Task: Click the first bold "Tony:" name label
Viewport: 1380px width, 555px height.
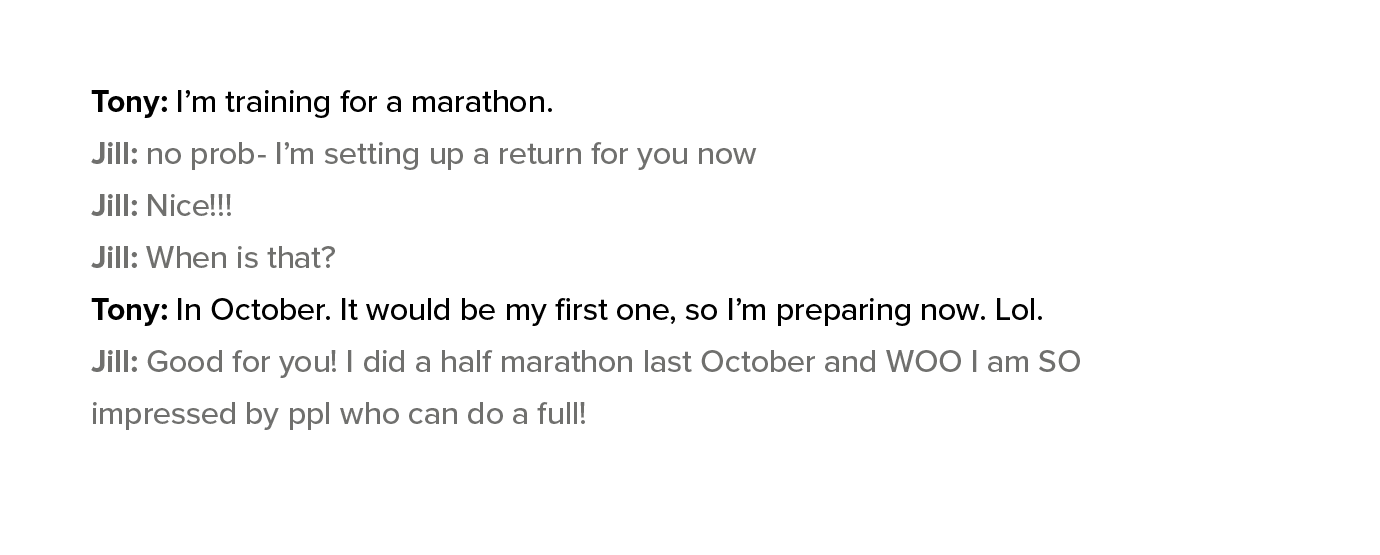Action: (130, 103)
